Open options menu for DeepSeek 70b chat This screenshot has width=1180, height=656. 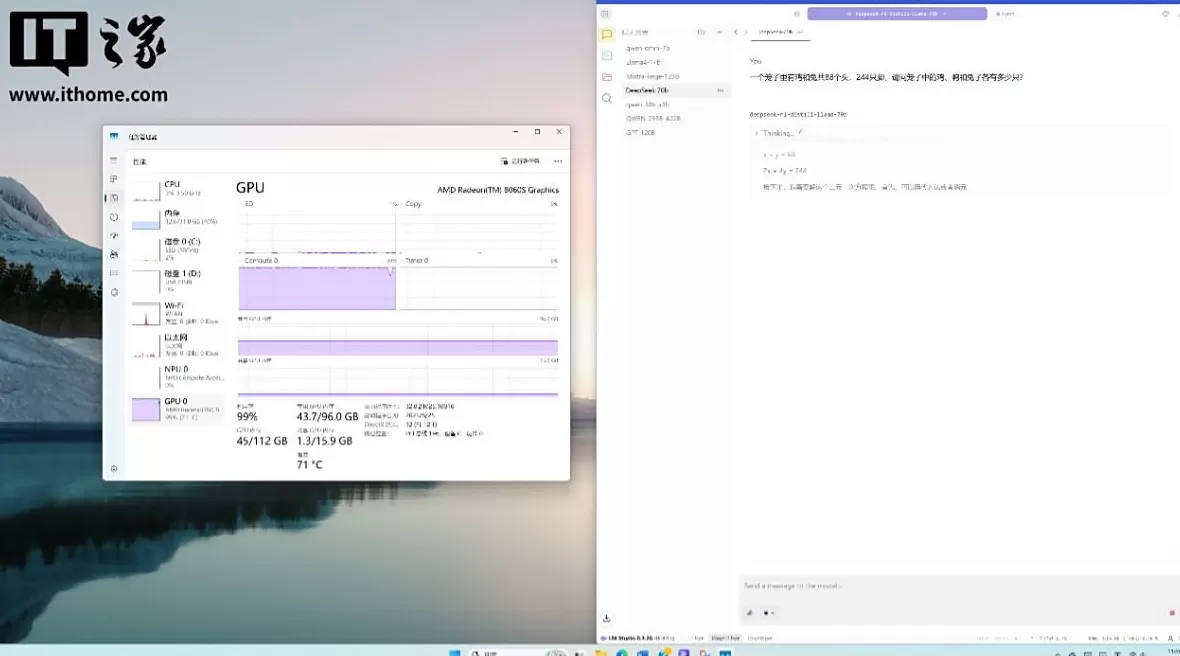720,90
